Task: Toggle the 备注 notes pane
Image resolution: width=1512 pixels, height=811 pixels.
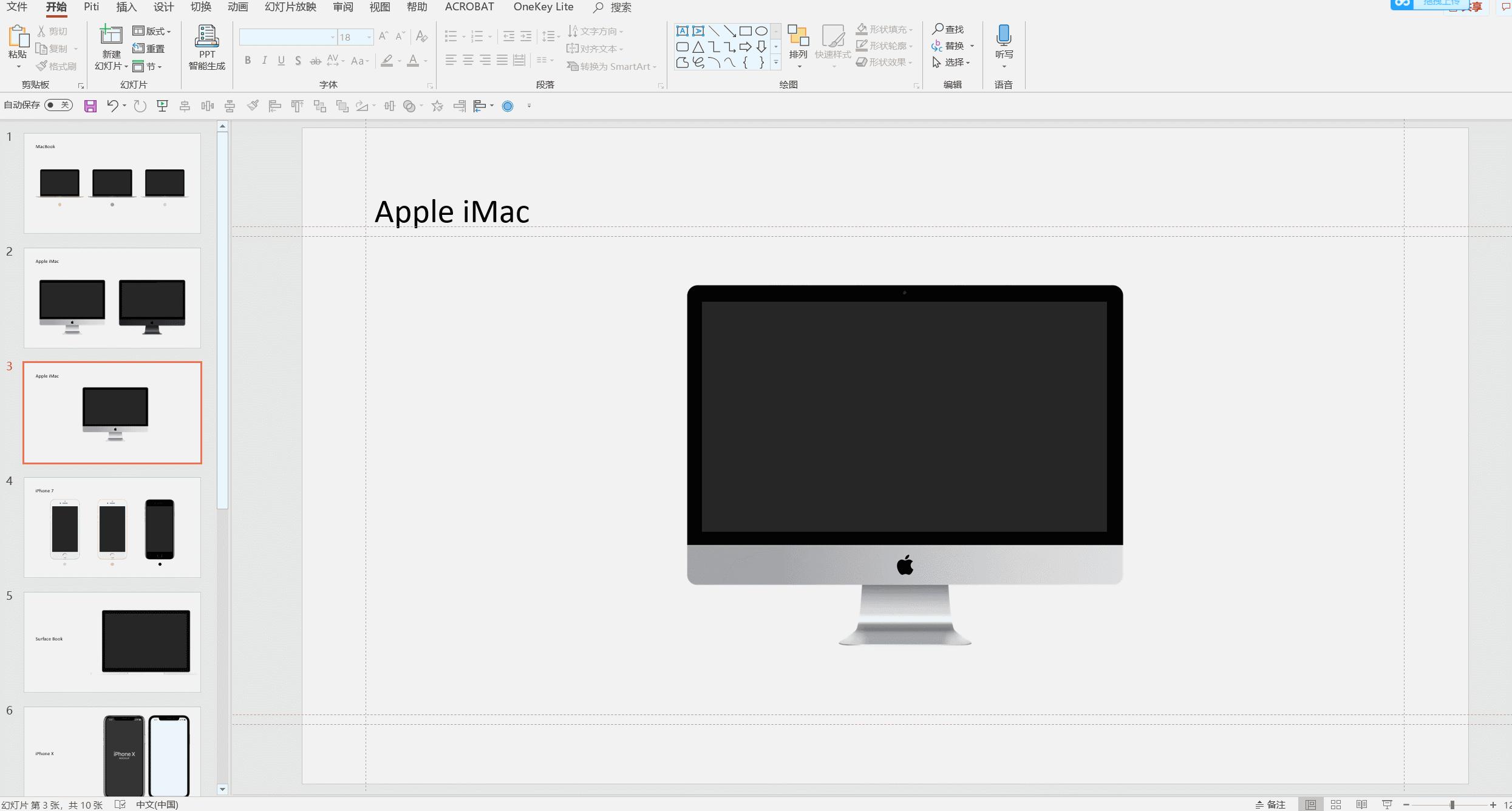Action: point(1271,804)
